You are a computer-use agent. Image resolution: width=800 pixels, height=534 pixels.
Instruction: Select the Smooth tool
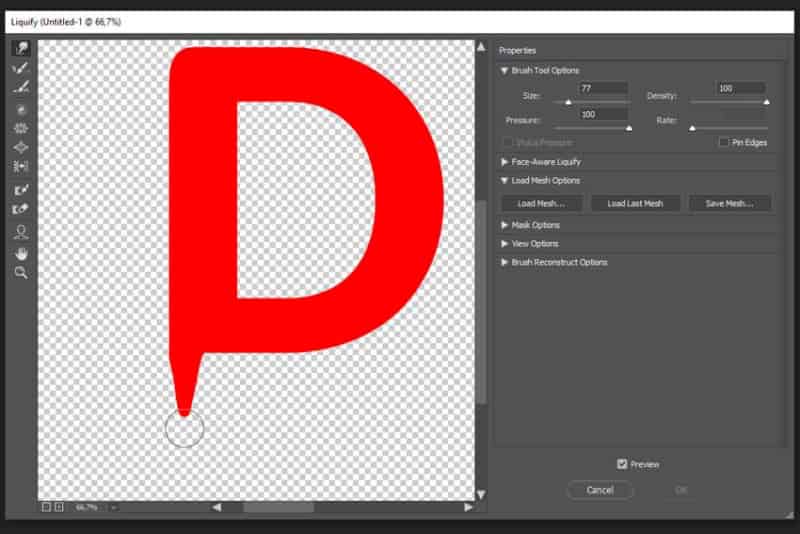click(x=21, y=87)
